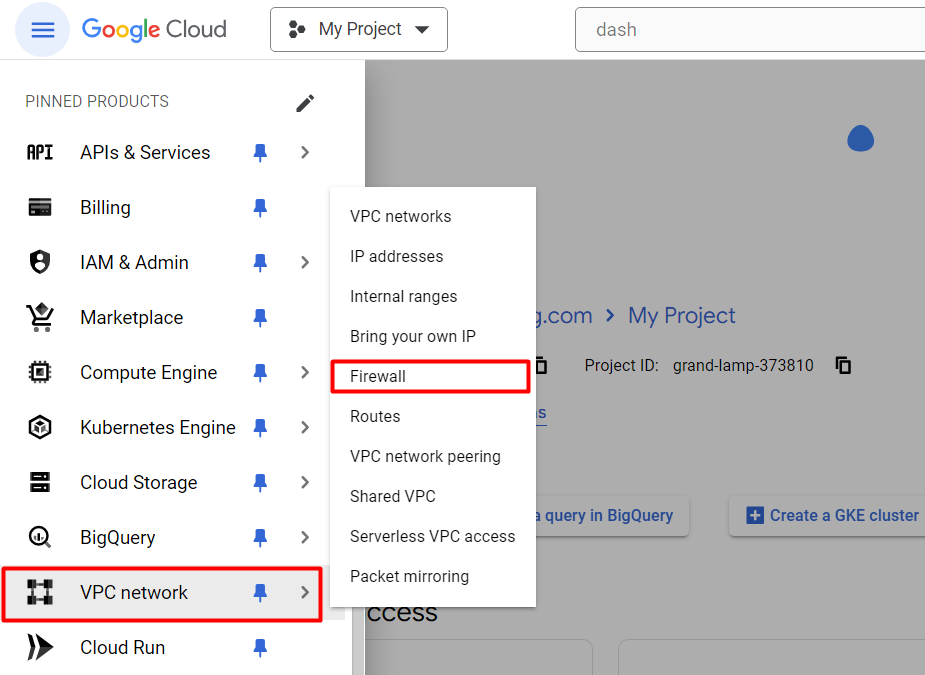Open Compute Engine menu item

pyautogui.click(x=149, y=372)
